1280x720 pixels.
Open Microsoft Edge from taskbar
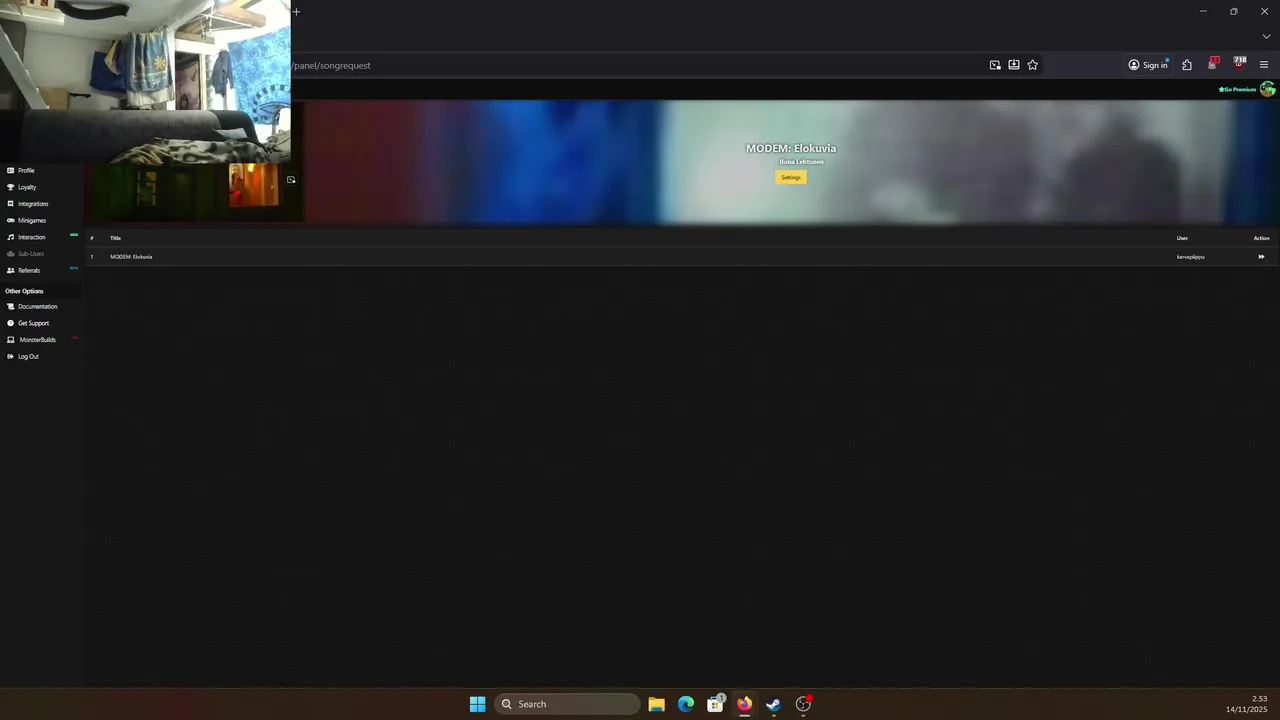(x=686, y=704)
